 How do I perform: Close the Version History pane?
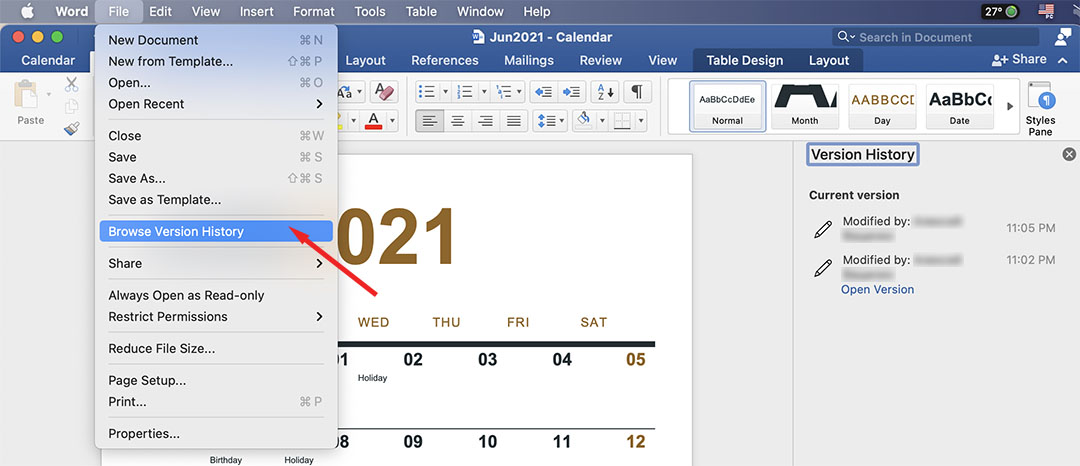click(1069, 154)
